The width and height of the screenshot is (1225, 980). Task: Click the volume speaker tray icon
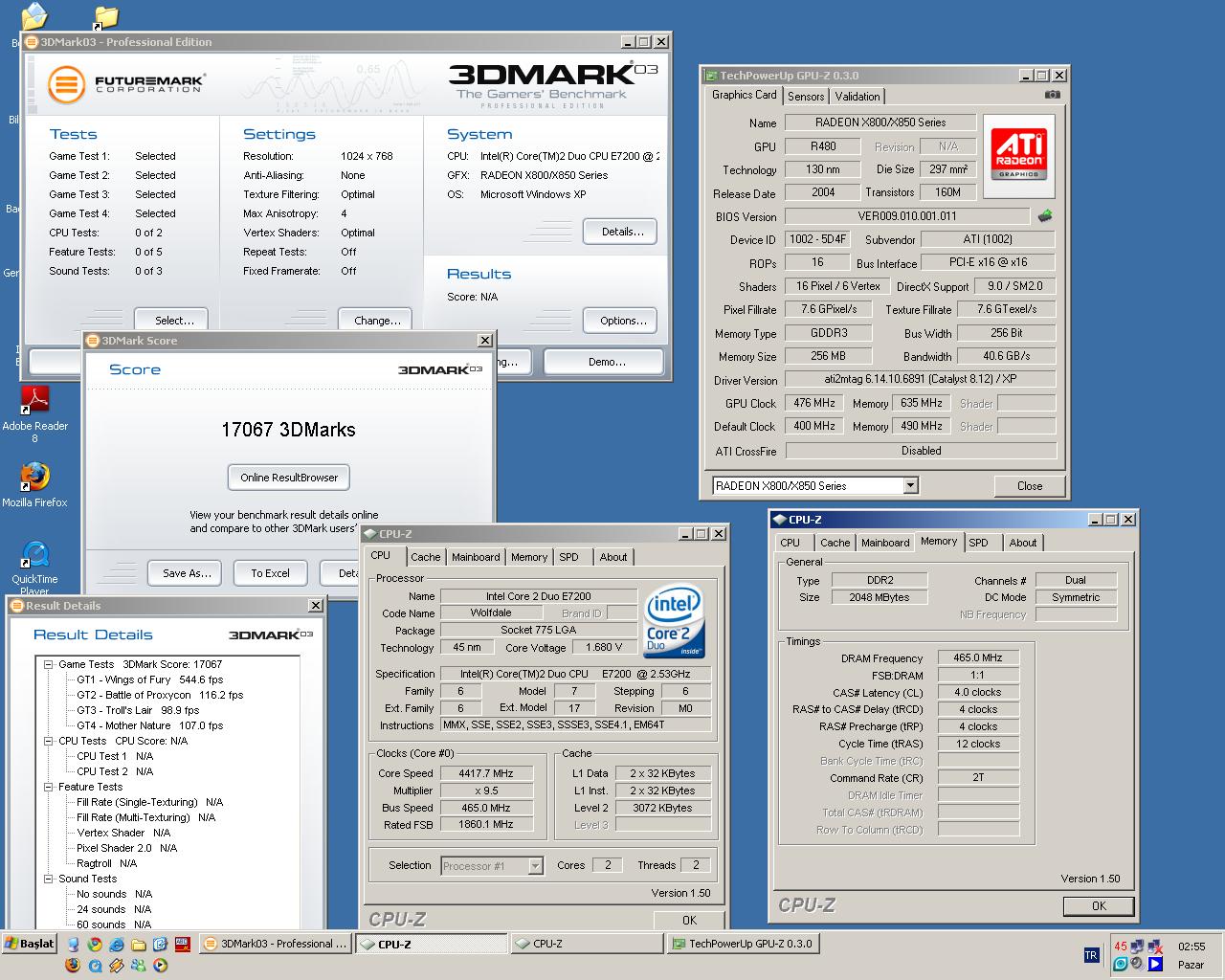(1137, 964)
